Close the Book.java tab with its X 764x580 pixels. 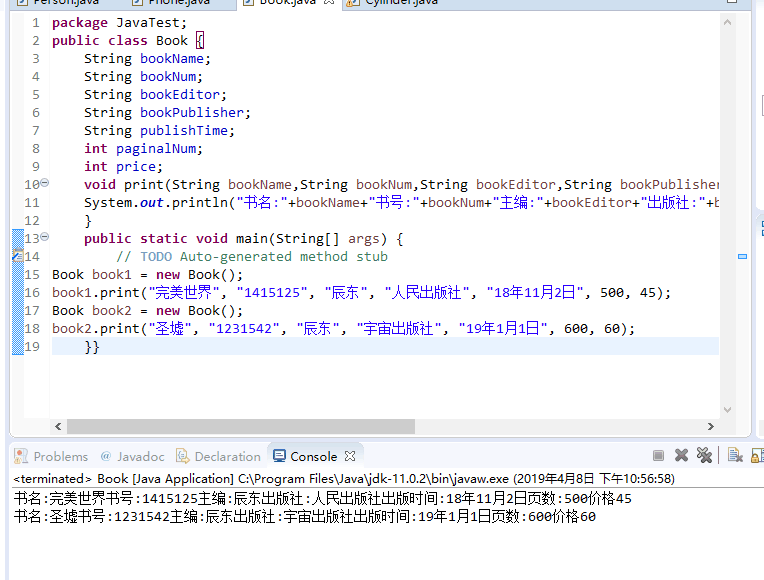point(329,2)
